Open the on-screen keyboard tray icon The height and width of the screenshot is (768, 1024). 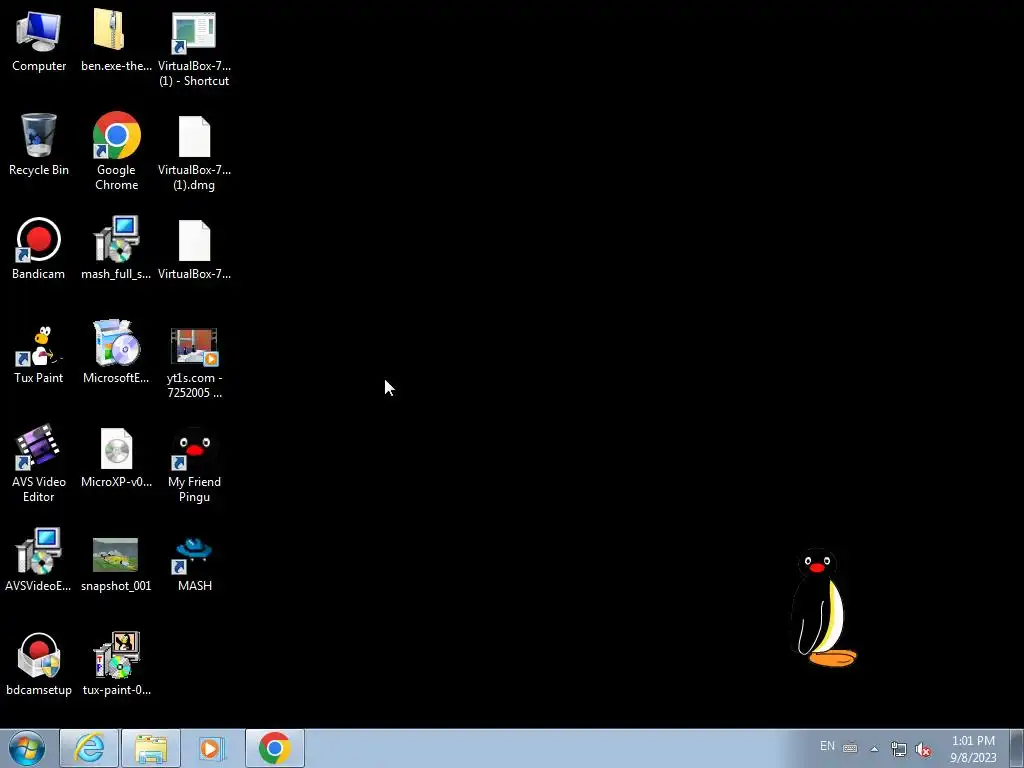(x=850, y=748)
